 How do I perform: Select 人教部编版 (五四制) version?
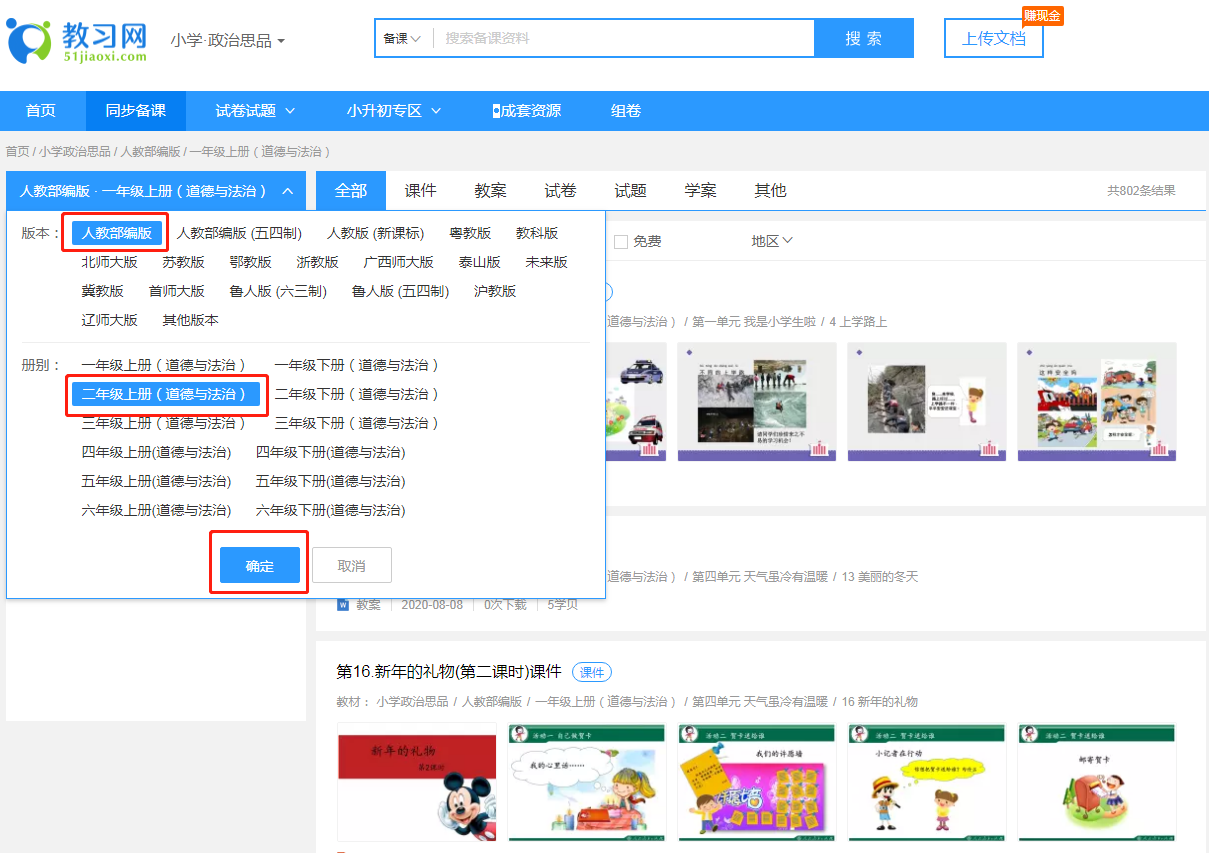tap(240, 233)
